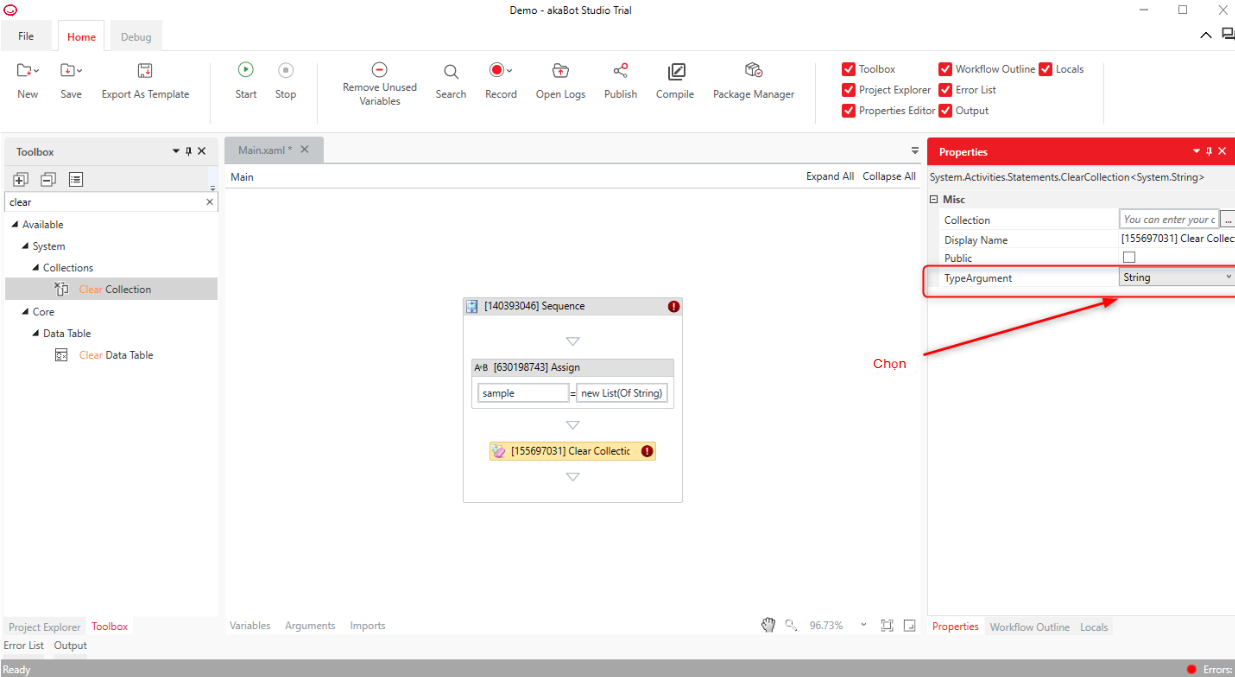Click the Publish icon
The width and height of the screenshot is (1235, 677).
(620, 70)
